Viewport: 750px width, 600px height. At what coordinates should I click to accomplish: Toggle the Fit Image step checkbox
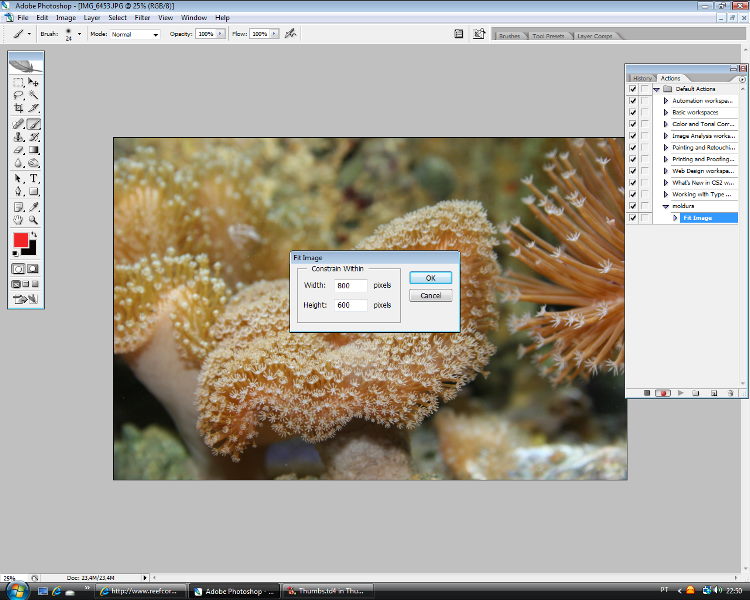[632, 217]
